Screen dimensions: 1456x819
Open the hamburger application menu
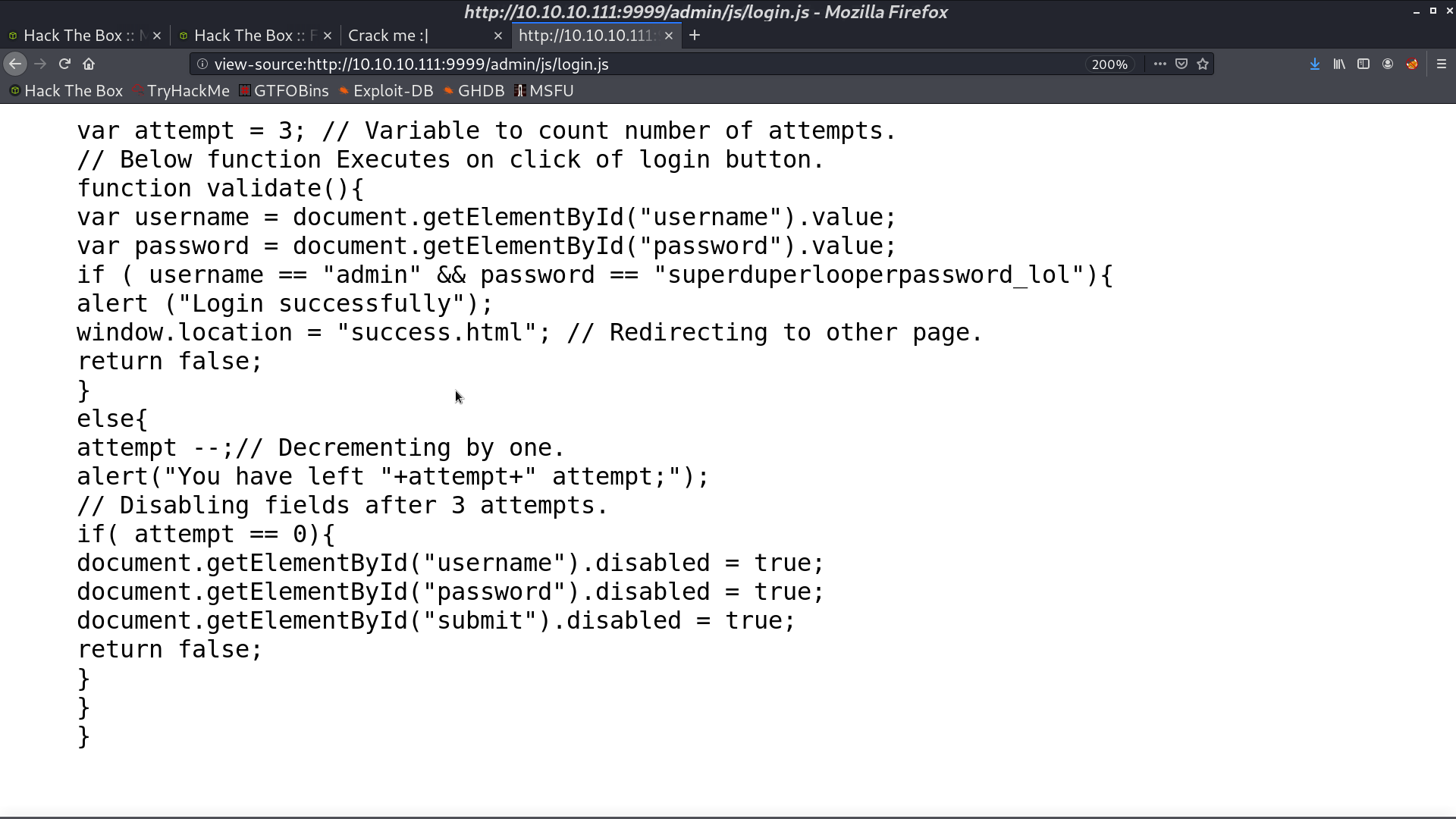1442,64
